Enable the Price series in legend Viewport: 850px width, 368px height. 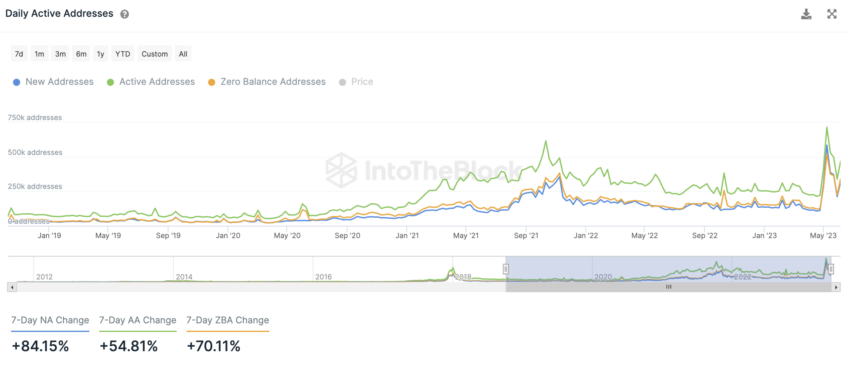tap(356, 82)
